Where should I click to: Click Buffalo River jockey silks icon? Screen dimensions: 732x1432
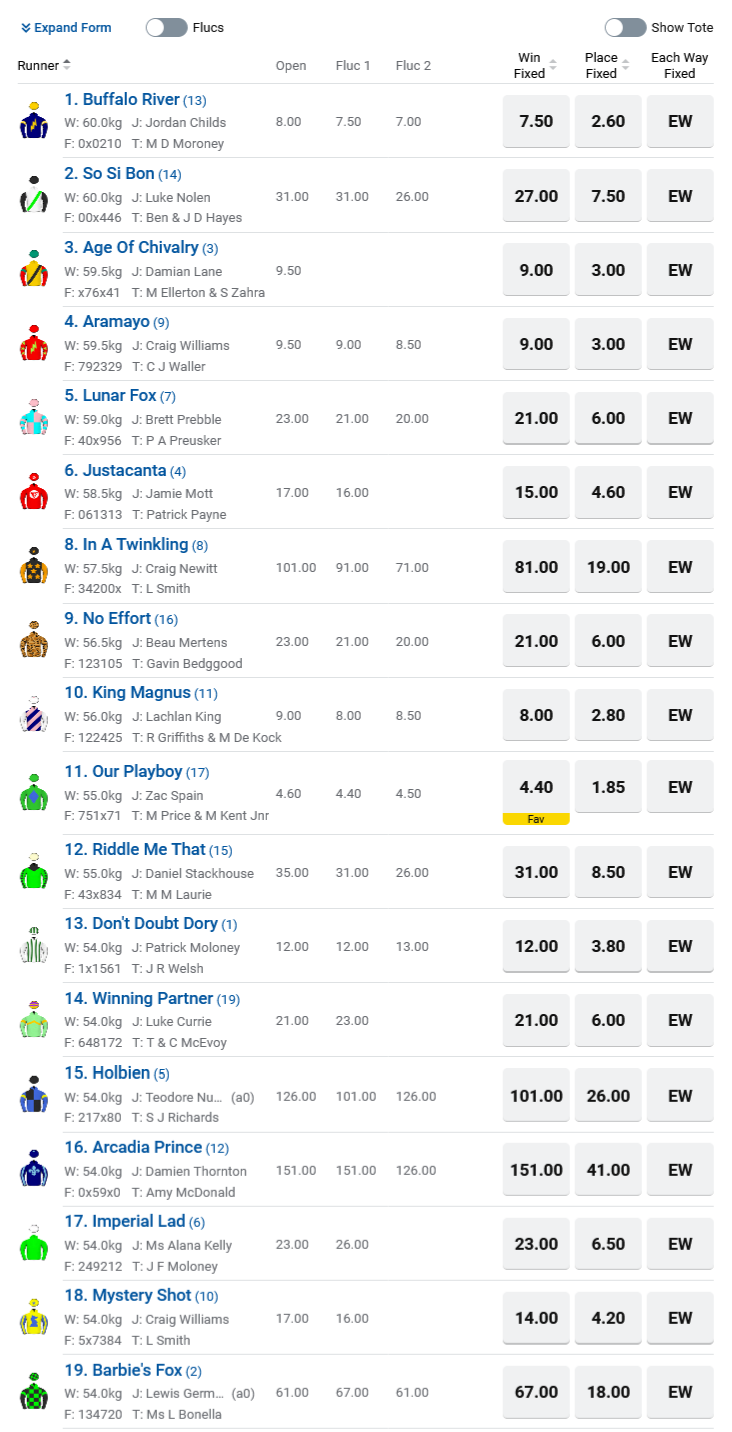coord(34,120)
